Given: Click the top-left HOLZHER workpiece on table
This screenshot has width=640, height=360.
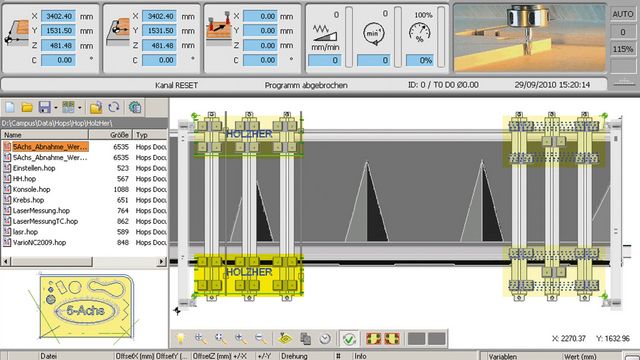Looking at the screenshot, I should tap(249, 136).
